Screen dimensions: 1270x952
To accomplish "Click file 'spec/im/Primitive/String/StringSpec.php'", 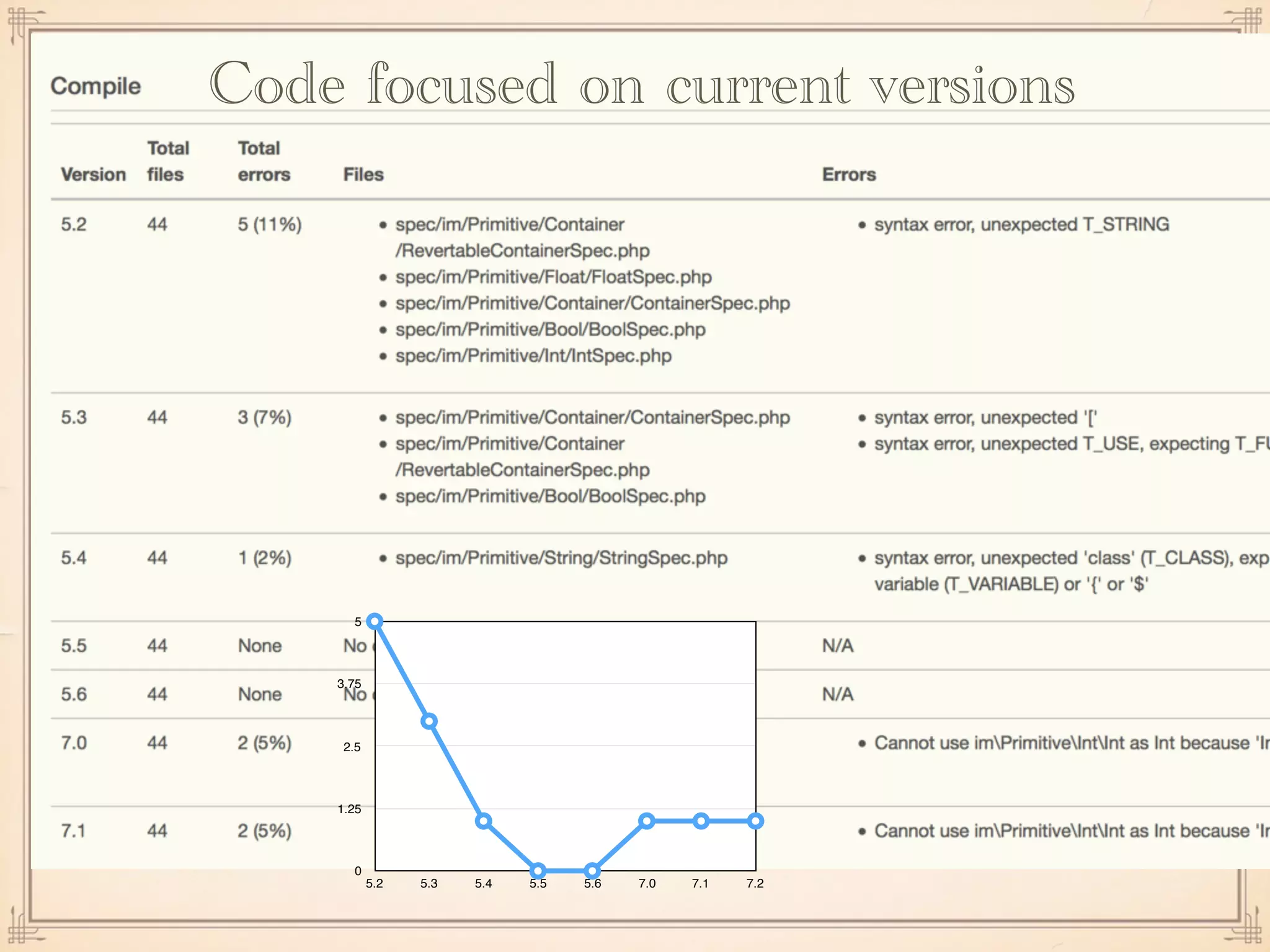I will tap(561, 558).
